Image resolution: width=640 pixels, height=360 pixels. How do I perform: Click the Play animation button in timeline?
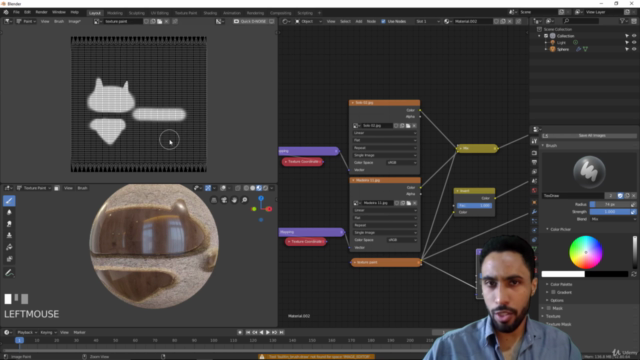coord(268,333)
